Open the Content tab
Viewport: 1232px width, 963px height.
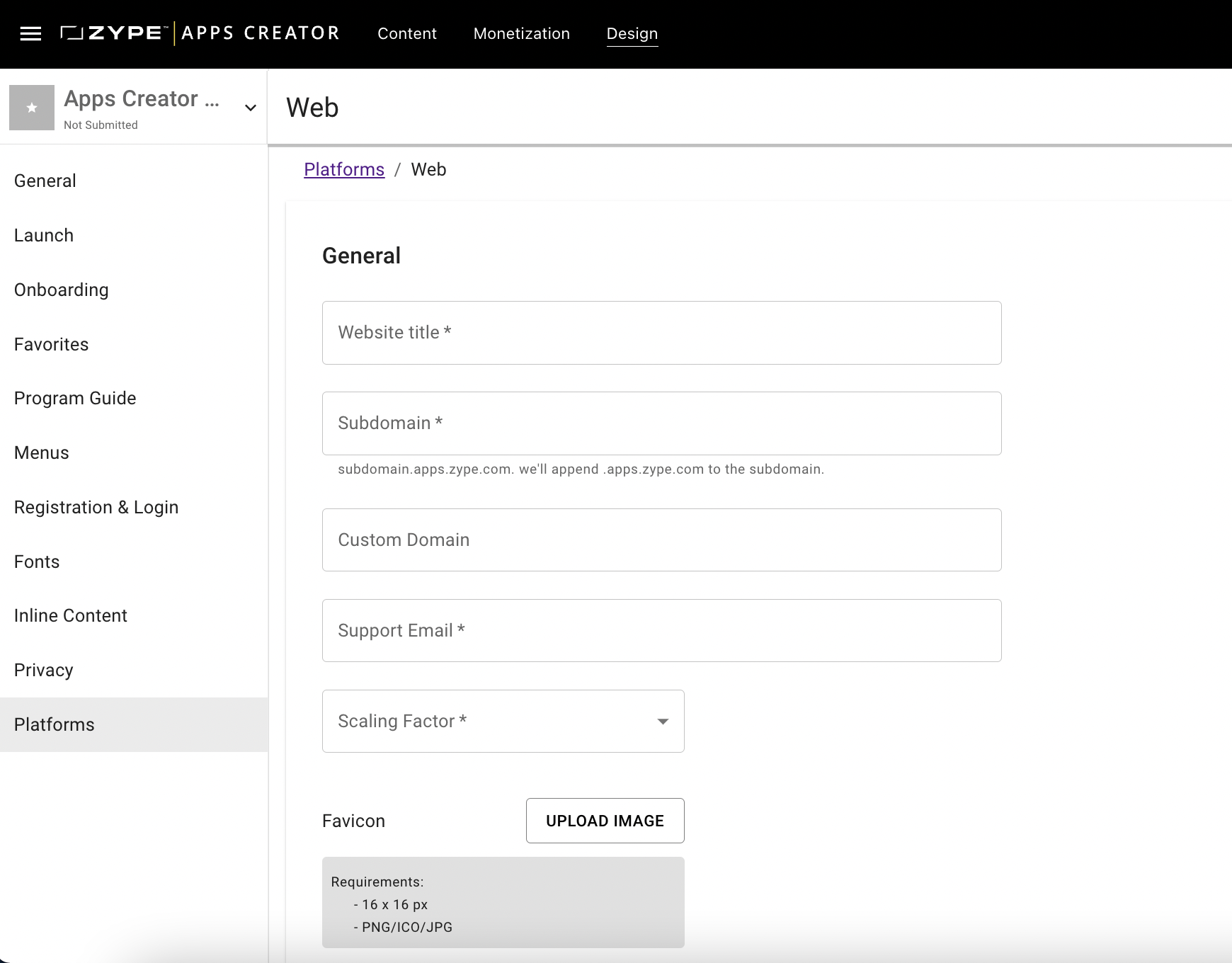click(x=407, y=33)
